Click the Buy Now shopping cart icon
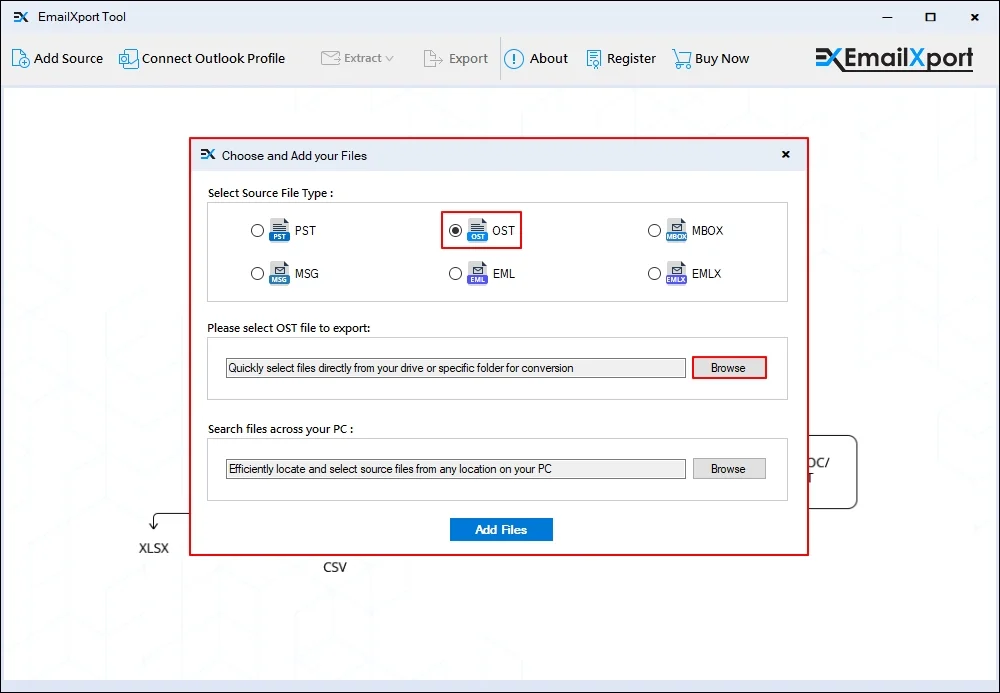Viewport: 1000px width, 693px height. click(x=682, y=58)
